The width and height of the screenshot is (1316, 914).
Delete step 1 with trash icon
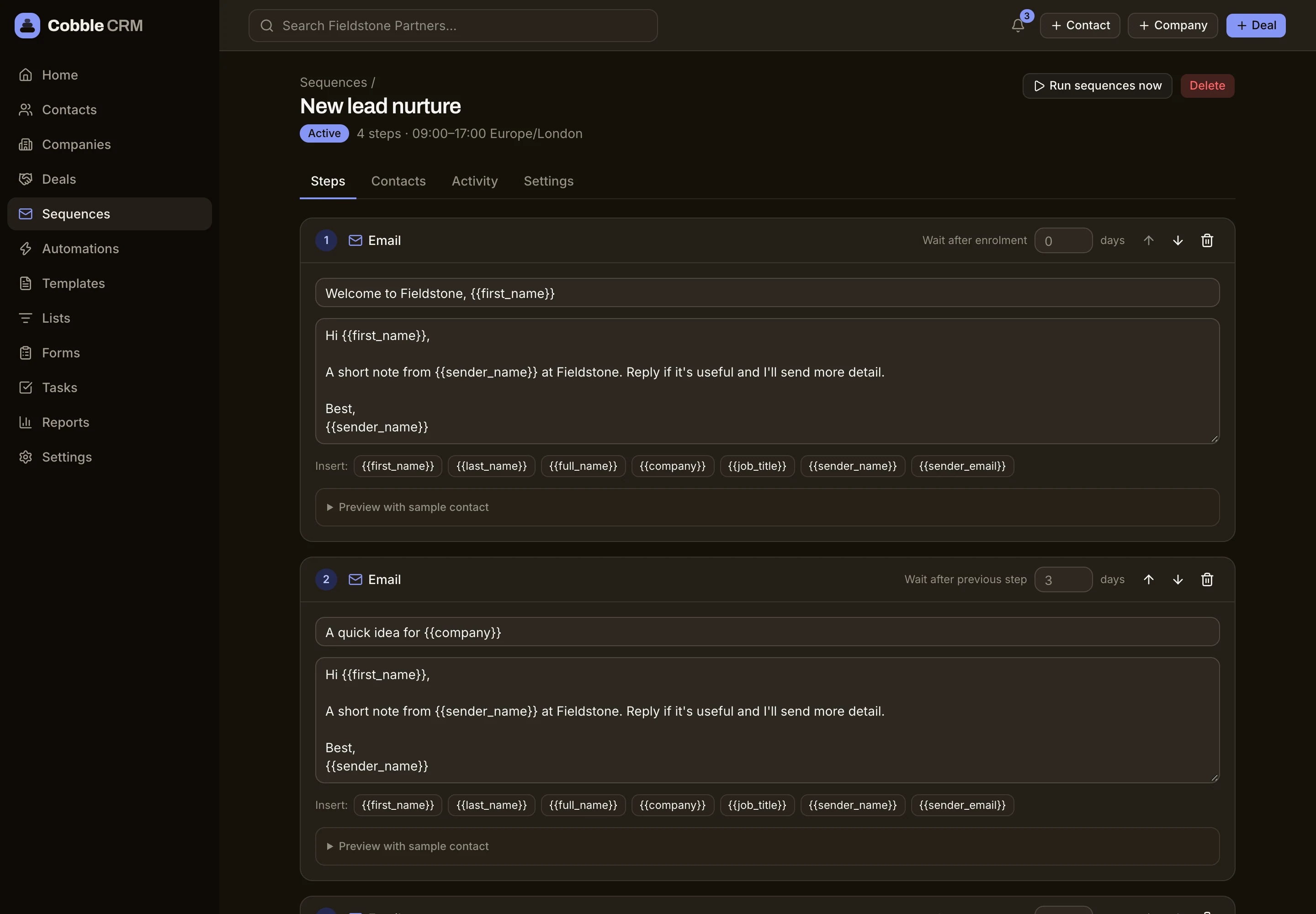1207,240
